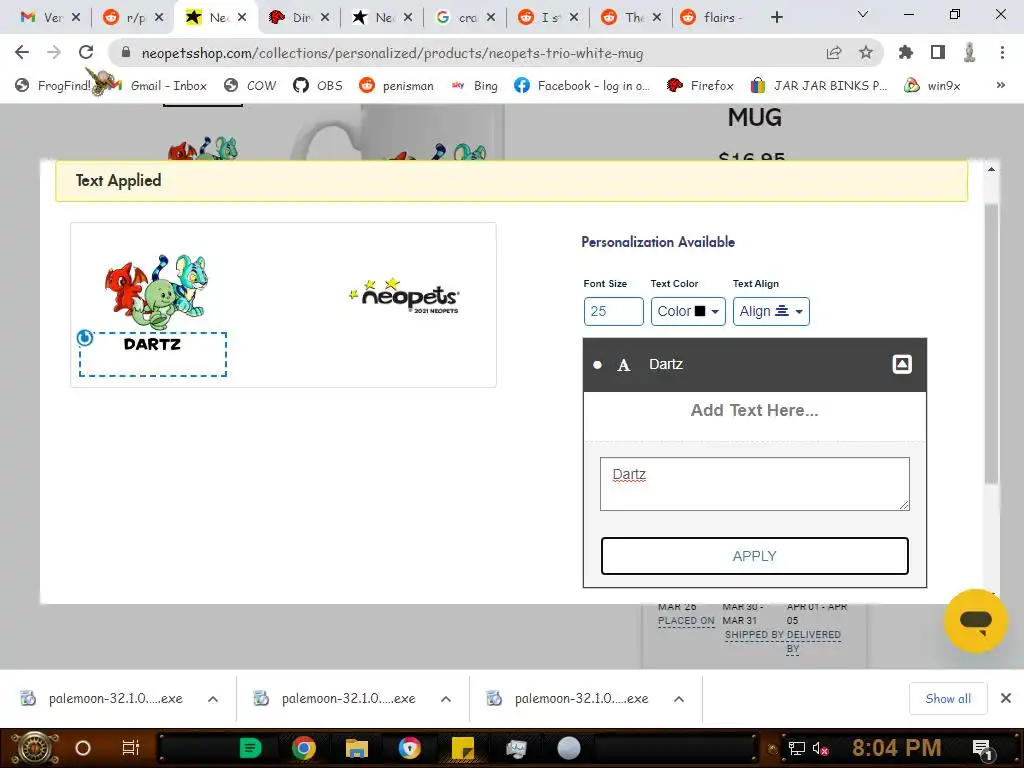Open the tab search chevron
Screen dimensions: 1024x768
(863, 14)
